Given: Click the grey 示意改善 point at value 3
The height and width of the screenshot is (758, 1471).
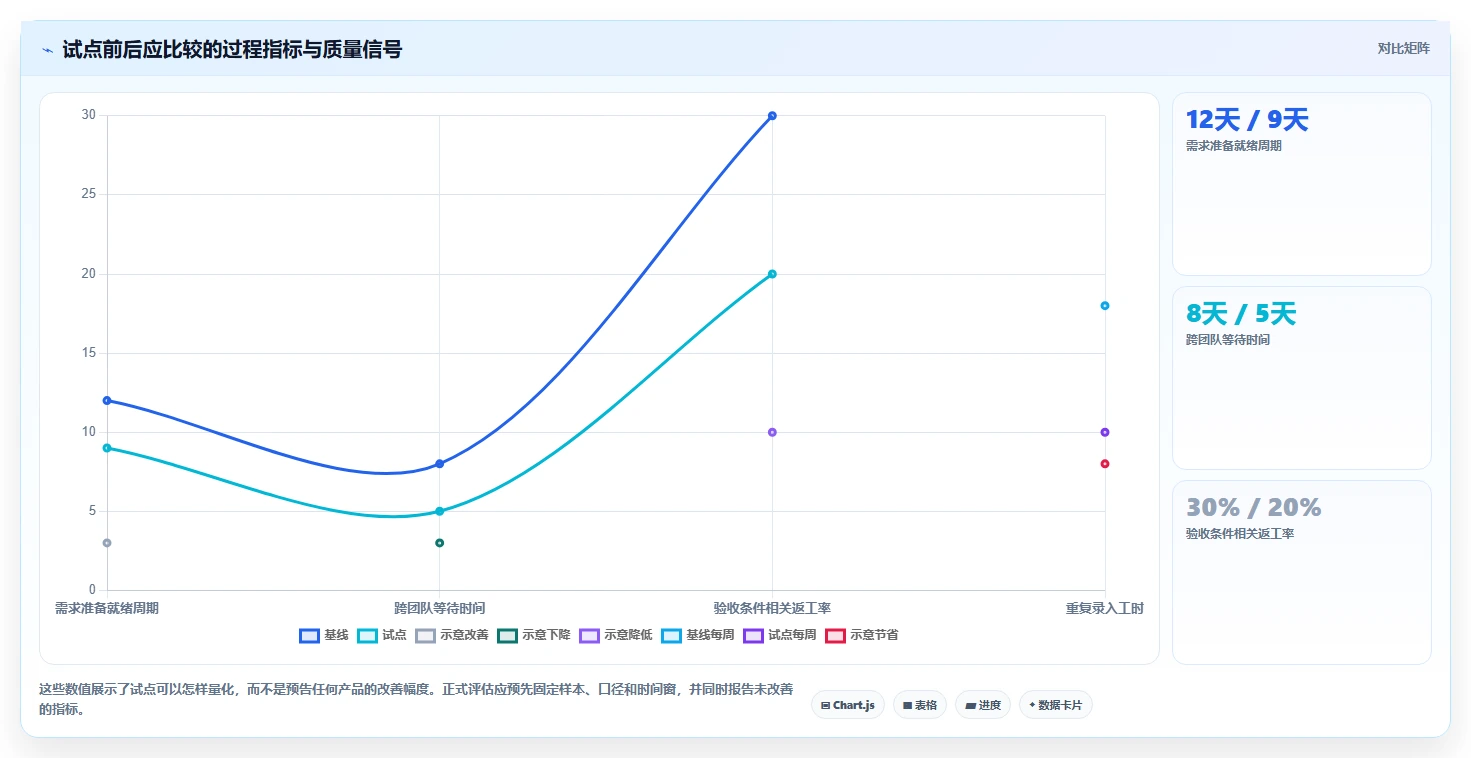Looking at the screenshot, I should click(x=107, y=543).
